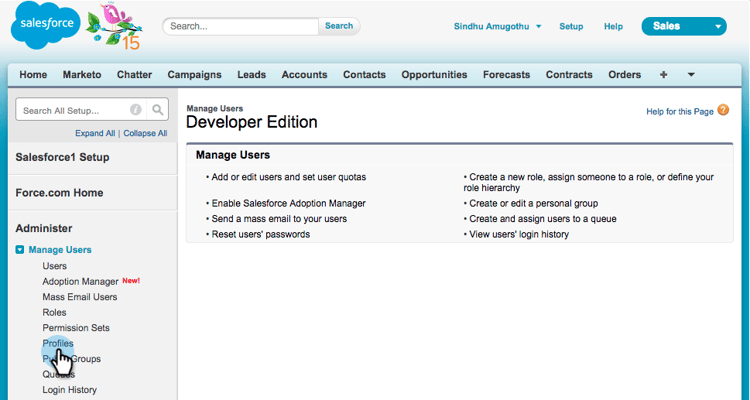Click Expand All in sidebar
This screenshot has width=750, height=400.
tap(95, 133)
